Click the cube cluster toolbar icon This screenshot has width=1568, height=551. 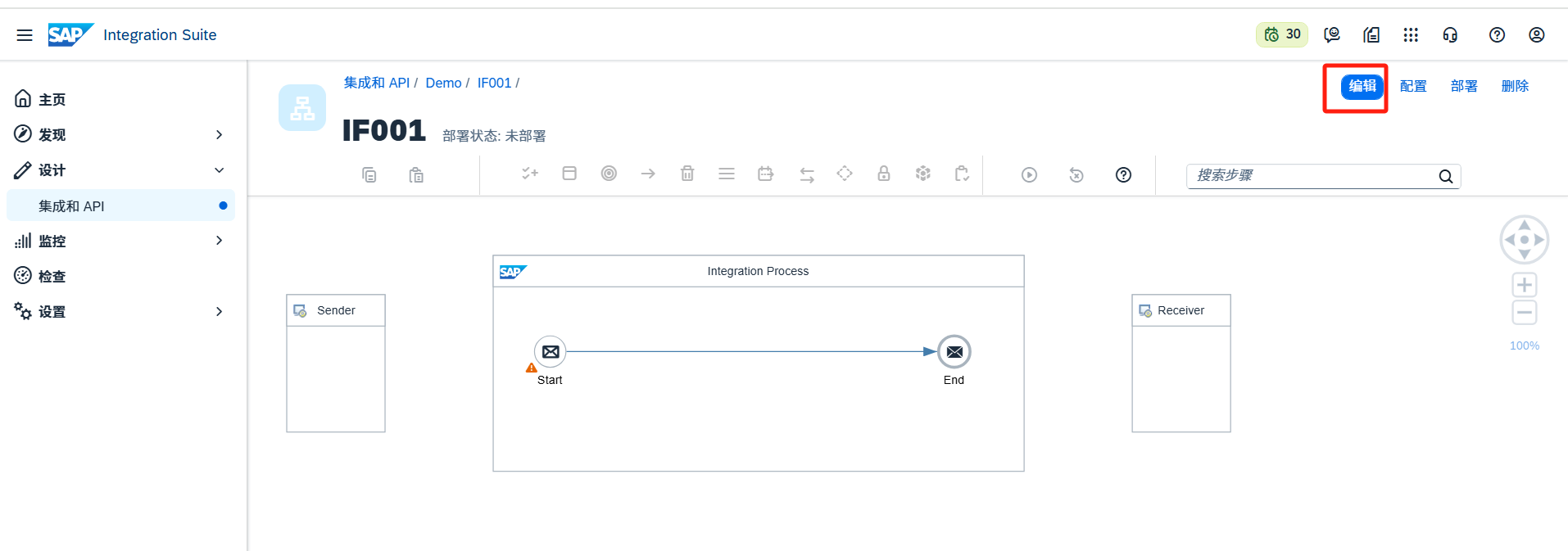(923, 174)
